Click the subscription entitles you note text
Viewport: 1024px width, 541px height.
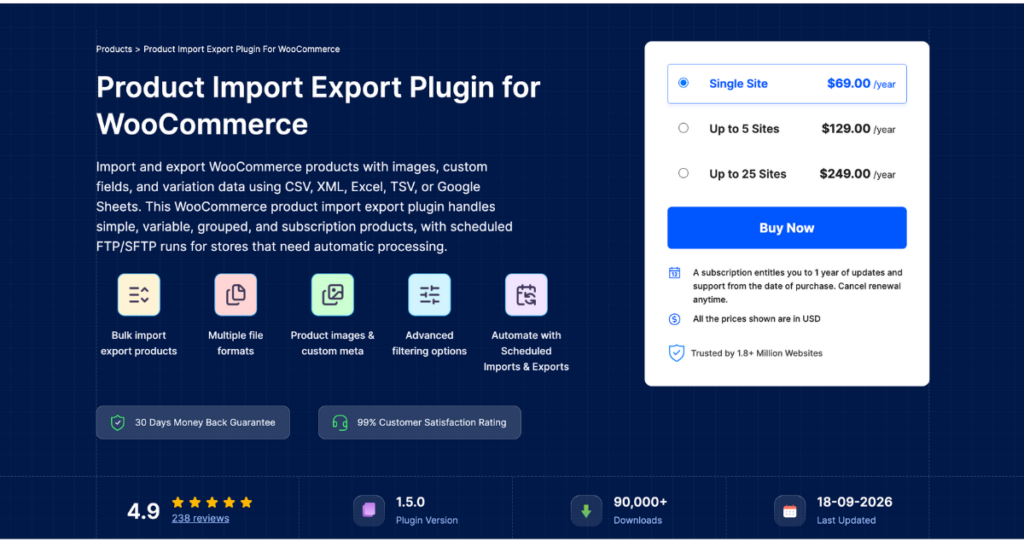click(x=797, y=286)
